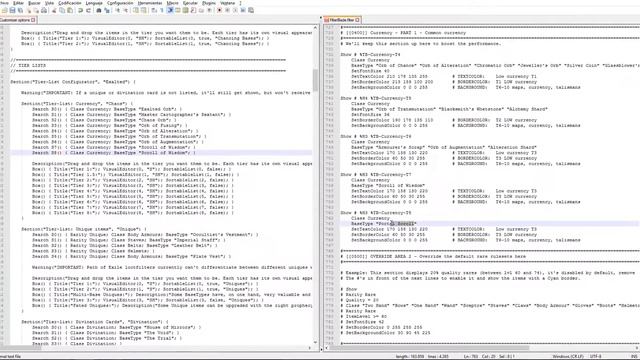The image size is (640, 360).
Task: Click the Save All toolbar icon
Action: 20,10
